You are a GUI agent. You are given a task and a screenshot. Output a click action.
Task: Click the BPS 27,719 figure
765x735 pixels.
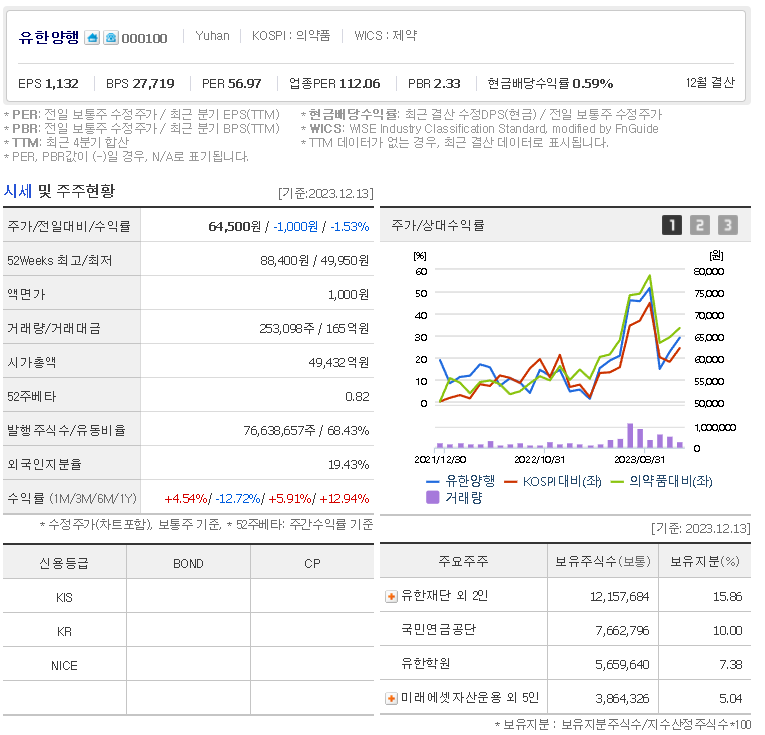pos(140,84)
